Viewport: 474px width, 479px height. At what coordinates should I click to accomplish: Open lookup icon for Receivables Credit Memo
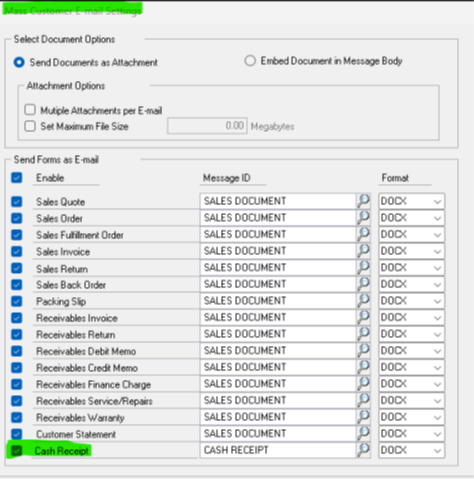[363, 367]
